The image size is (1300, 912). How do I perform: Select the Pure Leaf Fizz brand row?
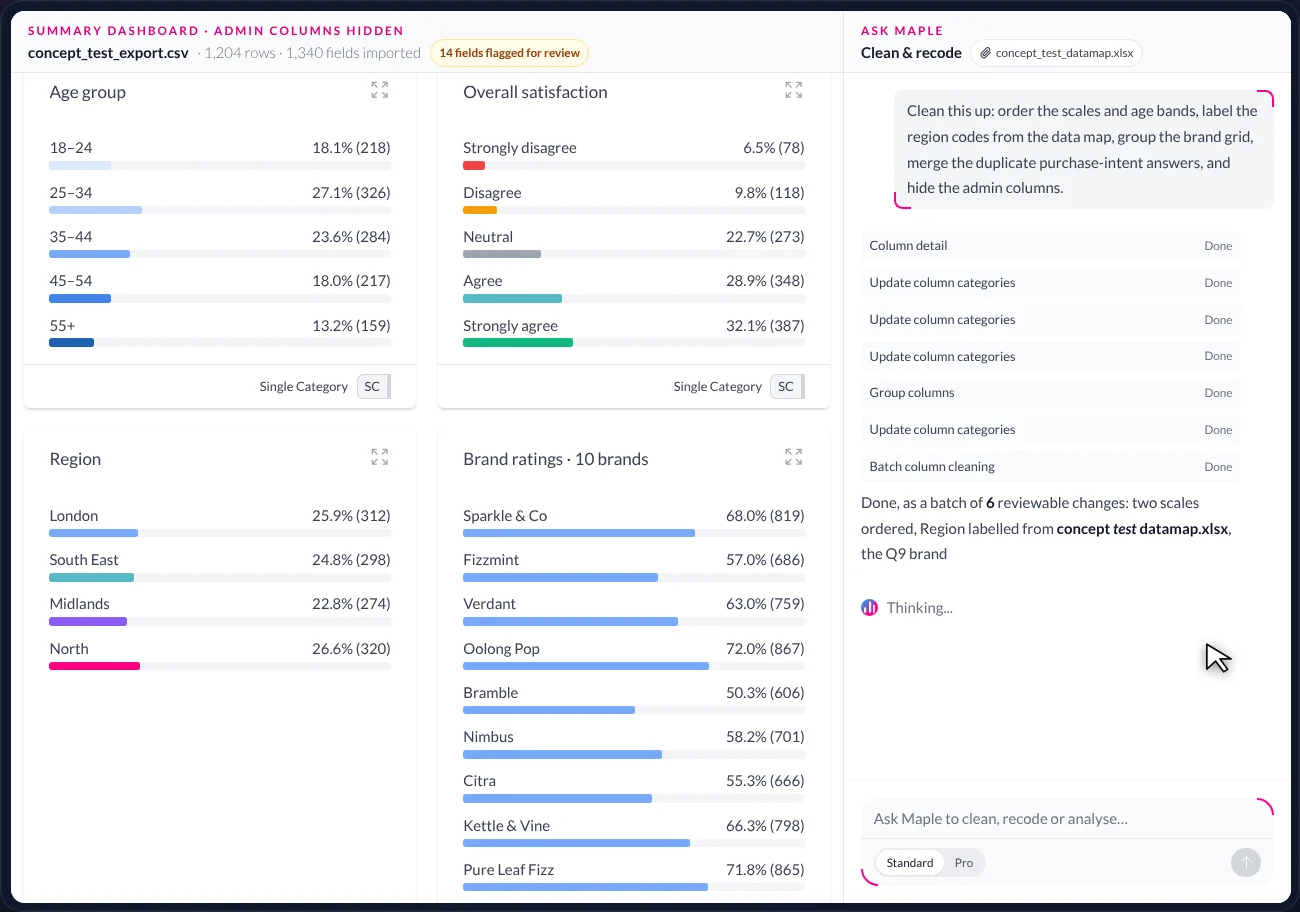click(634, 877)
